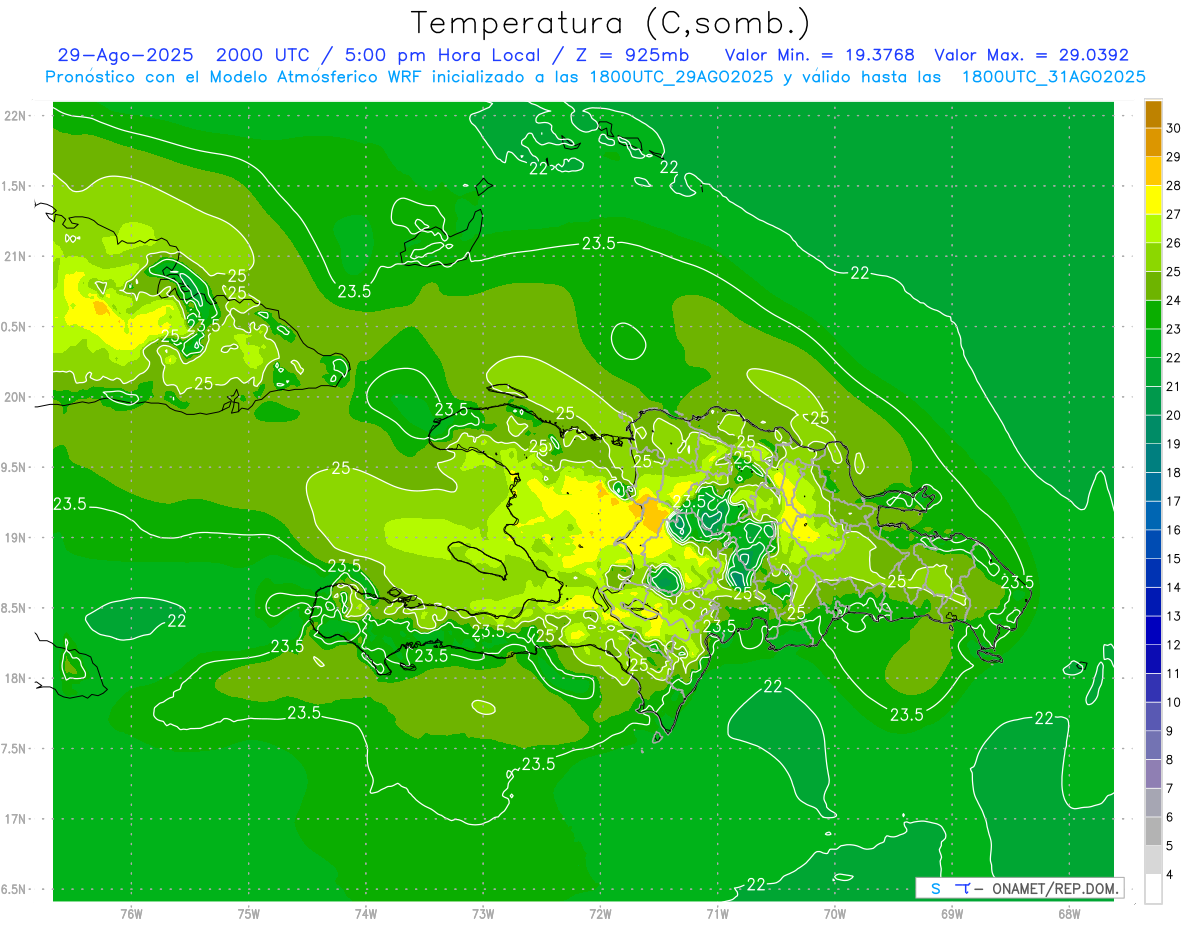Click the 23 value on the color scale

pyautogui.click(x=1174, y=329)
